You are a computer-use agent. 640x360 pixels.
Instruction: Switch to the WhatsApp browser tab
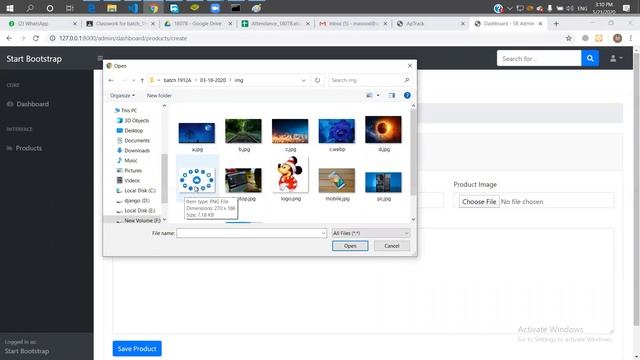tap(41, 24)
